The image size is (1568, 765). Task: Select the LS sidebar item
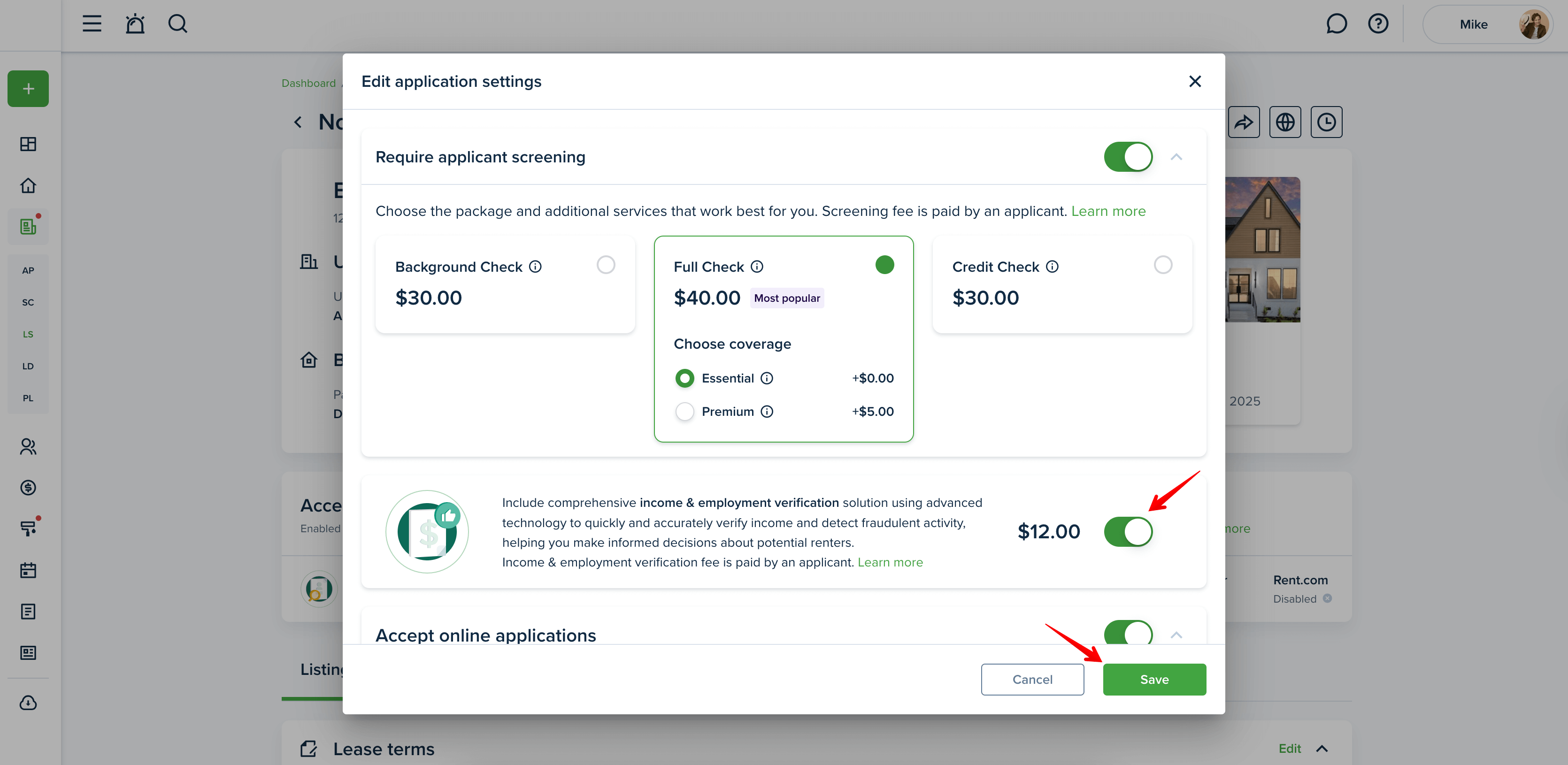click(x=28, y=334)
